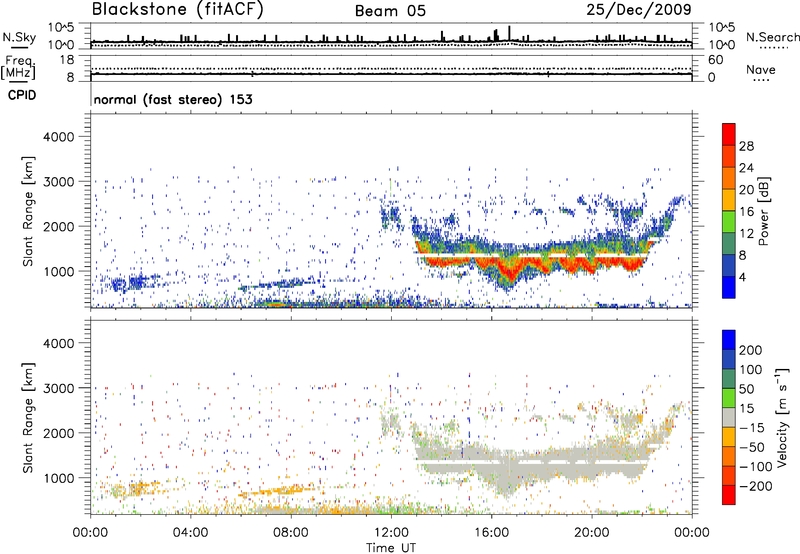
Task: Click the 20:00 time tick label
Action: tap(591, 533)
